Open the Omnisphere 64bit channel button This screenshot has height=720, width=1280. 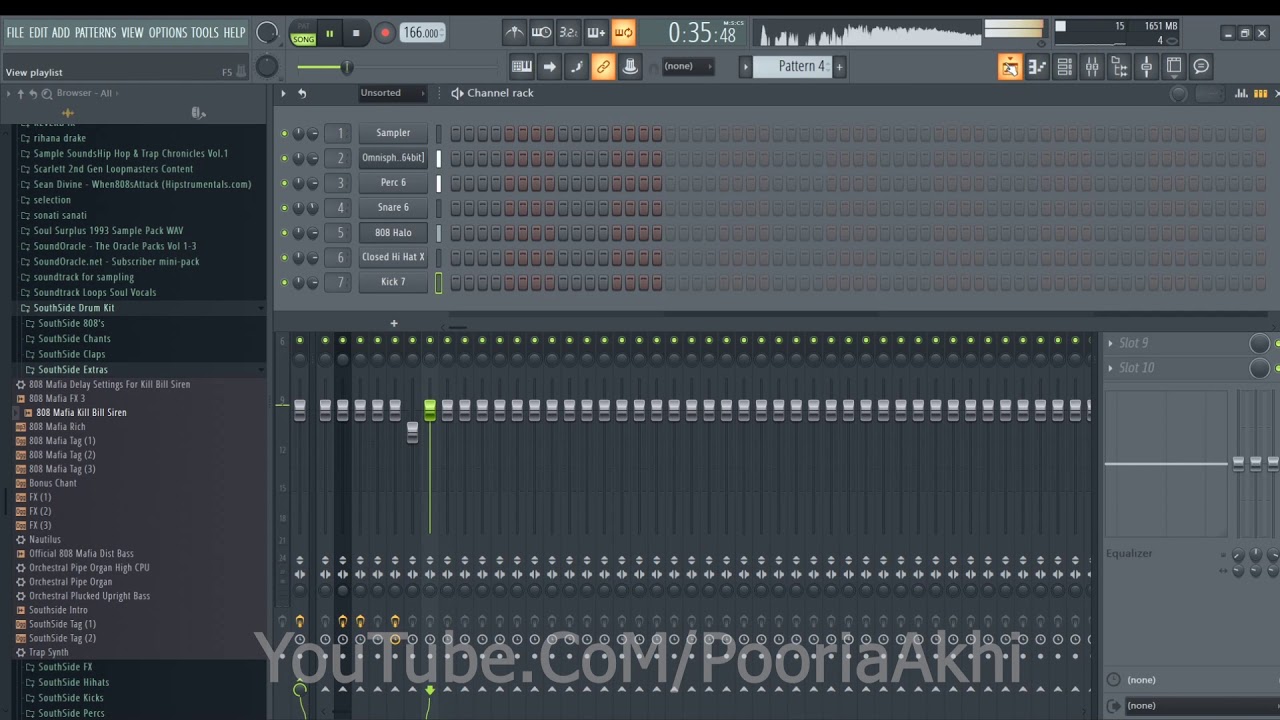(x=393, y=158)
